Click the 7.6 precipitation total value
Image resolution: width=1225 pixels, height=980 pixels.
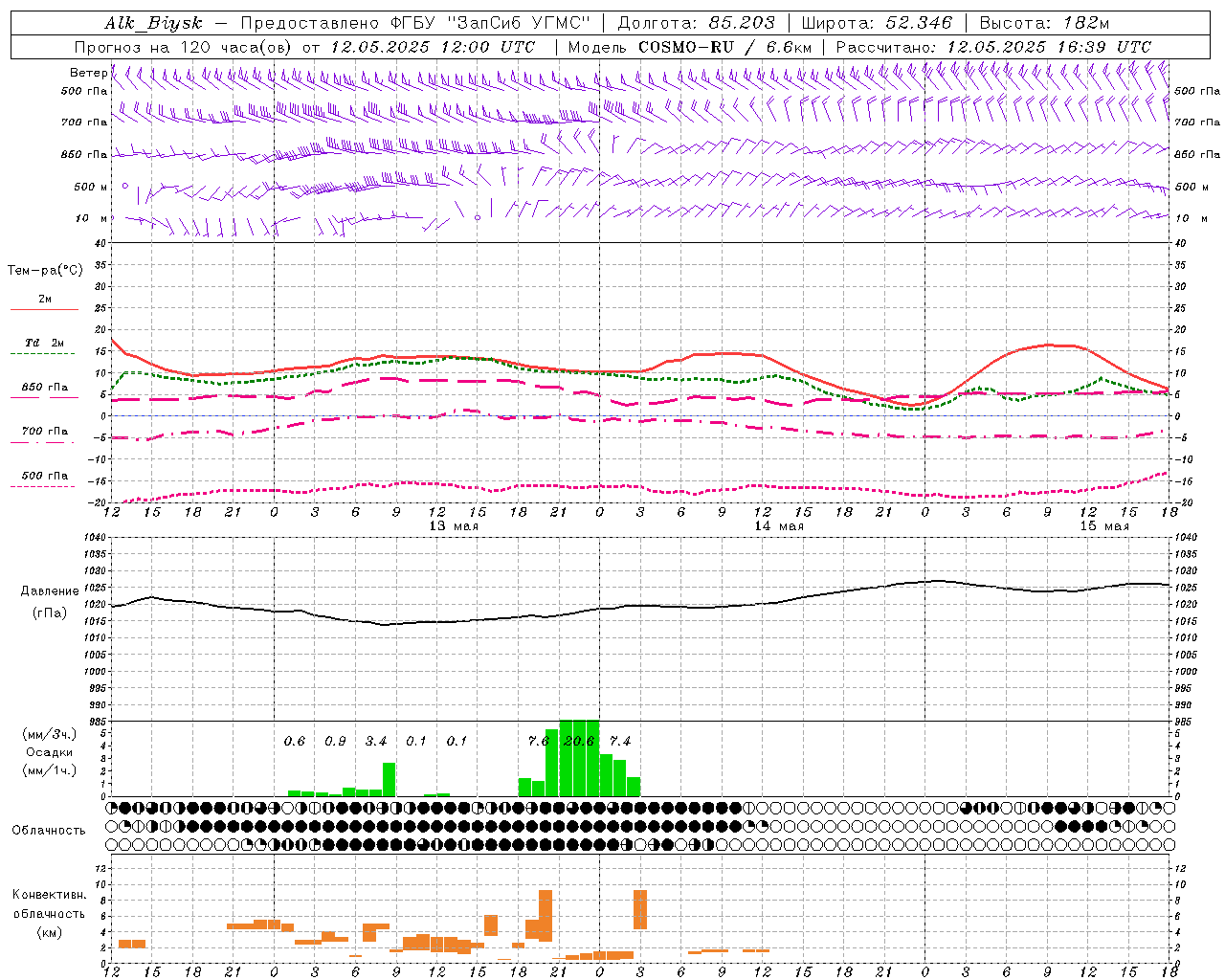point(539,742)
